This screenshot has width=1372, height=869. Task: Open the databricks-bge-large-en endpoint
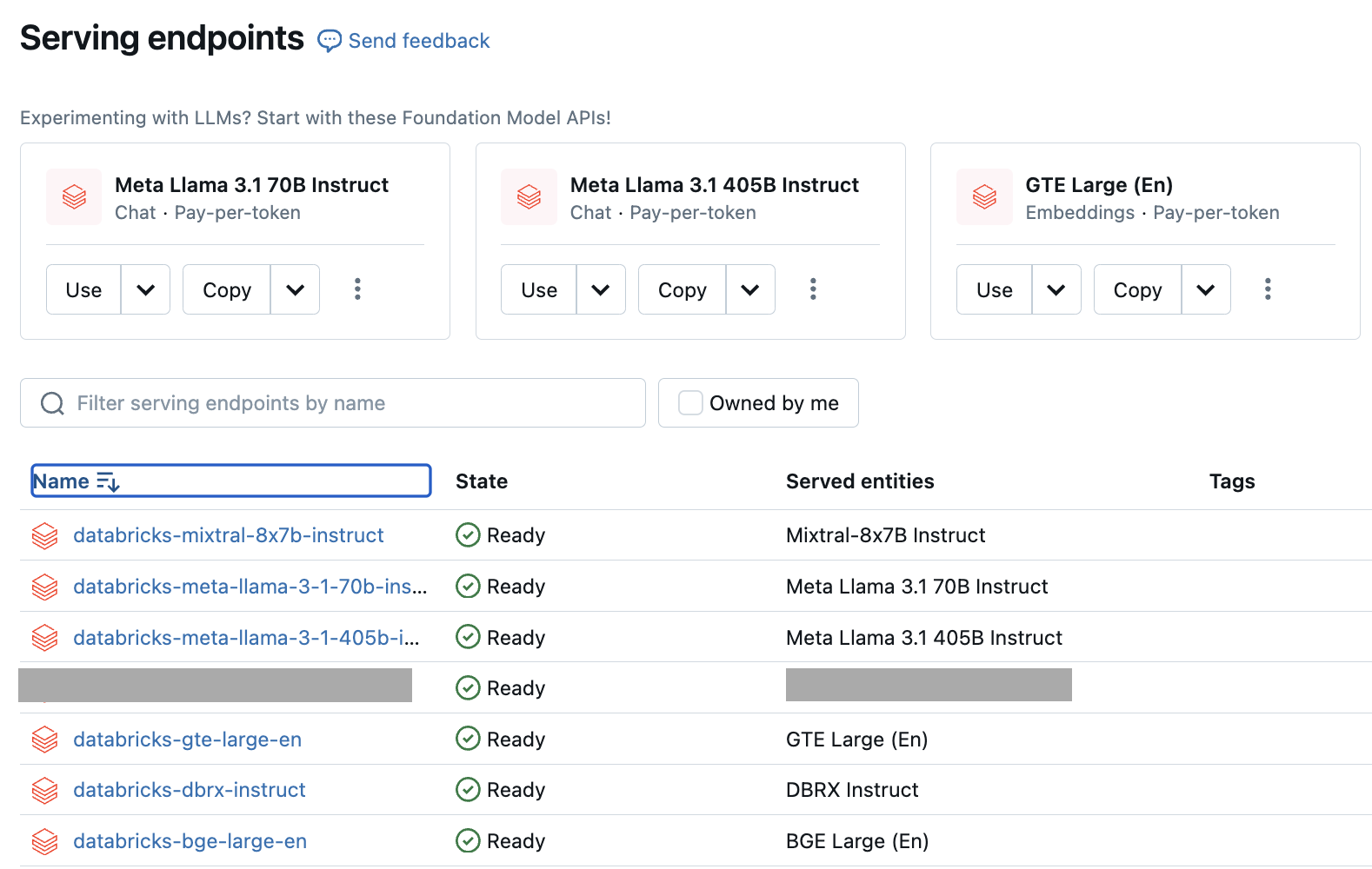tap(190, 841)
